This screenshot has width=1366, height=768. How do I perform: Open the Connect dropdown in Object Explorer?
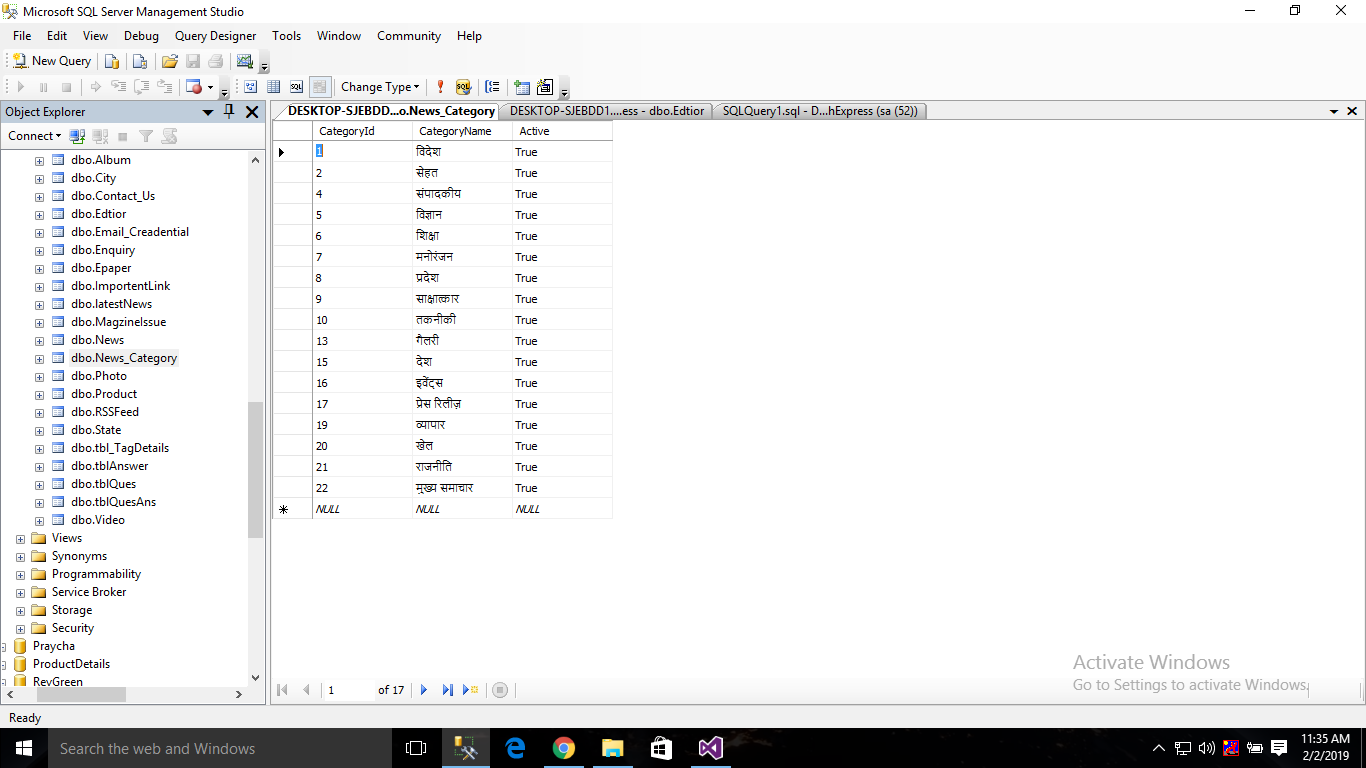35,136
